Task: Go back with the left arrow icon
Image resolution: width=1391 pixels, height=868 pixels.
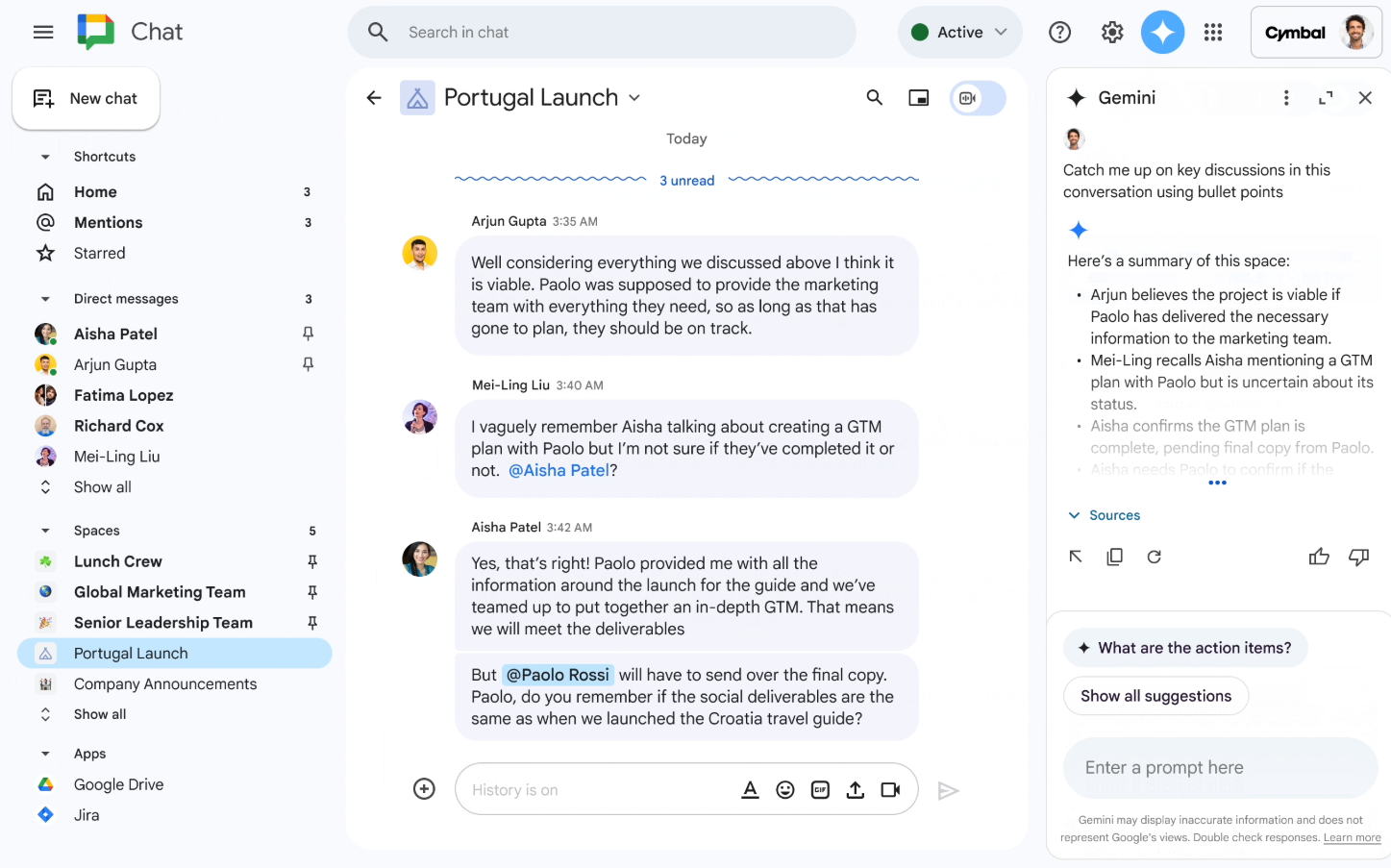Action: coord(374,98)
